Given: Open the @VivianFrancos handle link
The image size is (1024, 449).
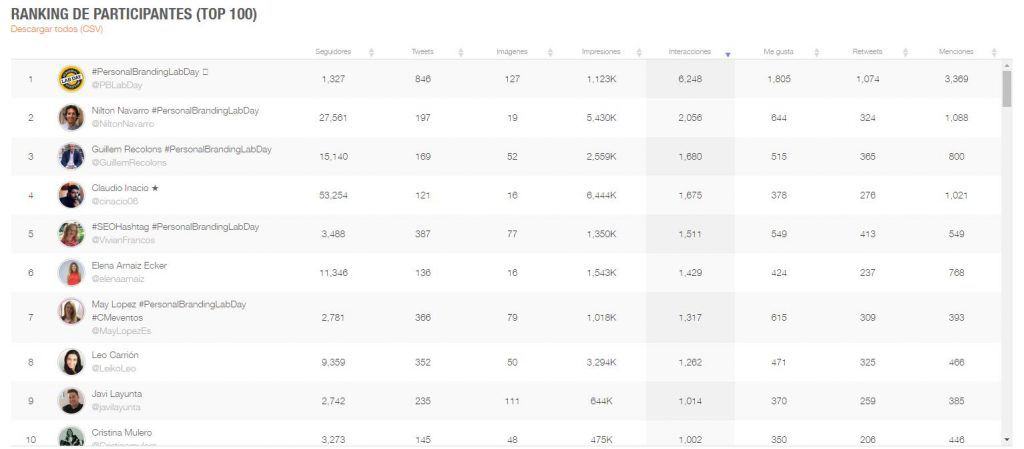Looking at the screenshot, I should (123, 240).
